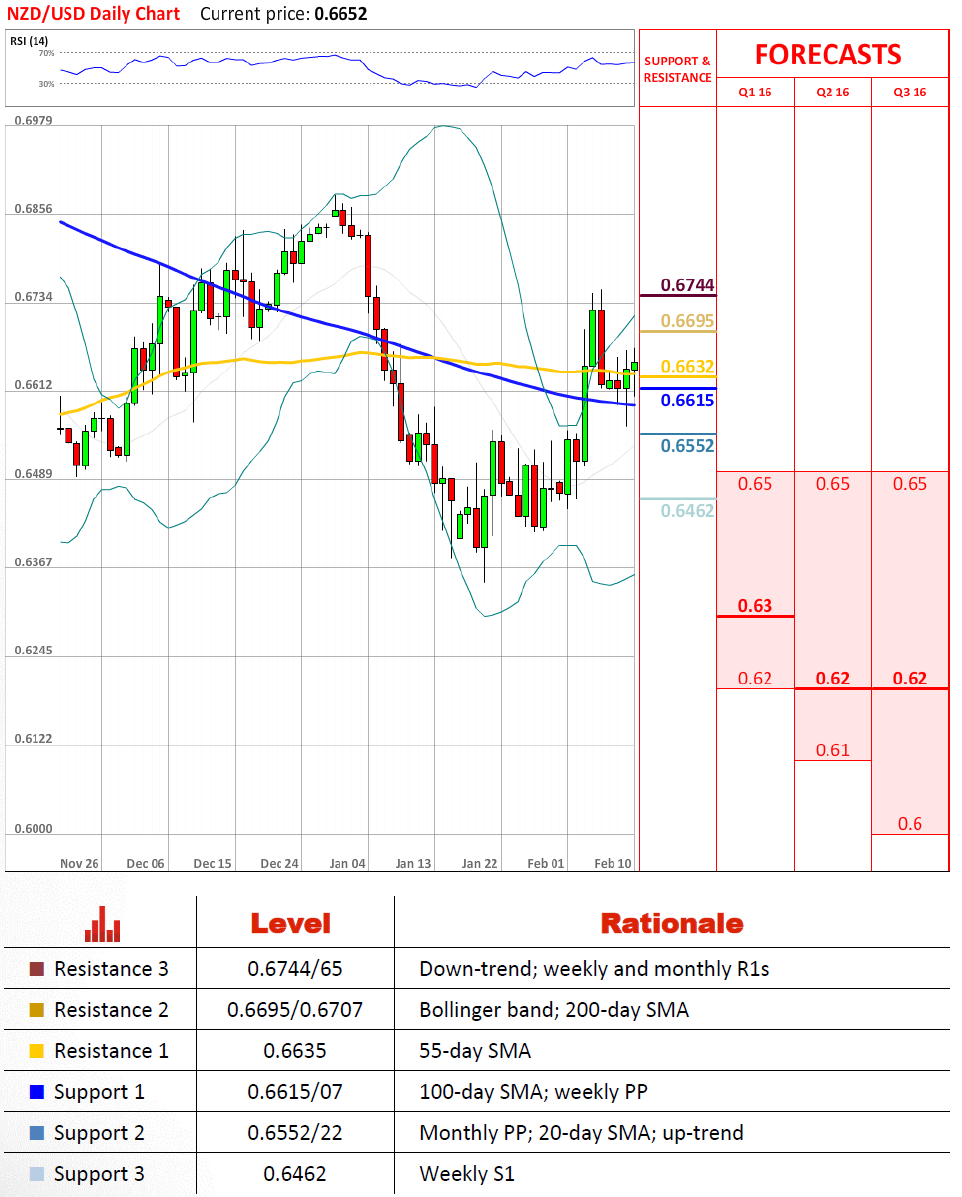
Task: Click the 0.6367 price axis label
Action: pos(34,562)
